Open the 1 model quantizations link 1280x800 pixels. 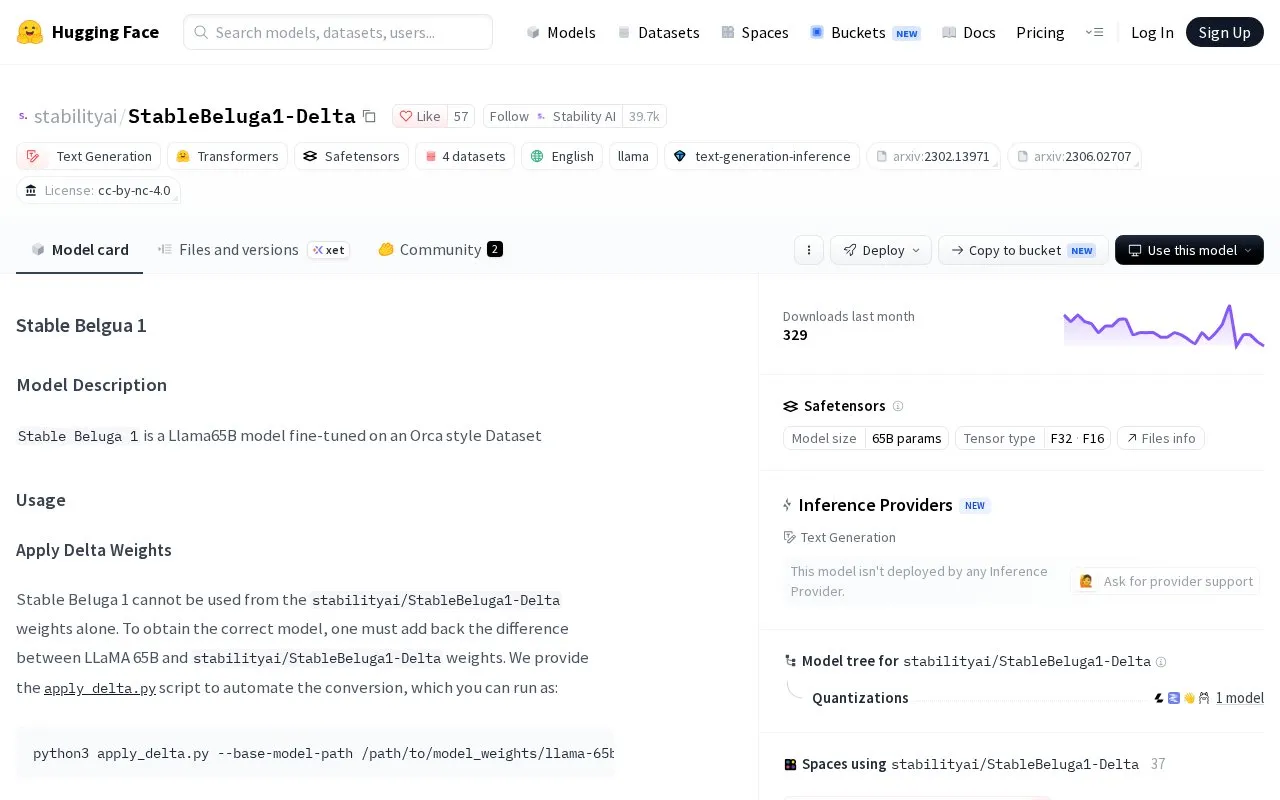[x=1240, y=698]
